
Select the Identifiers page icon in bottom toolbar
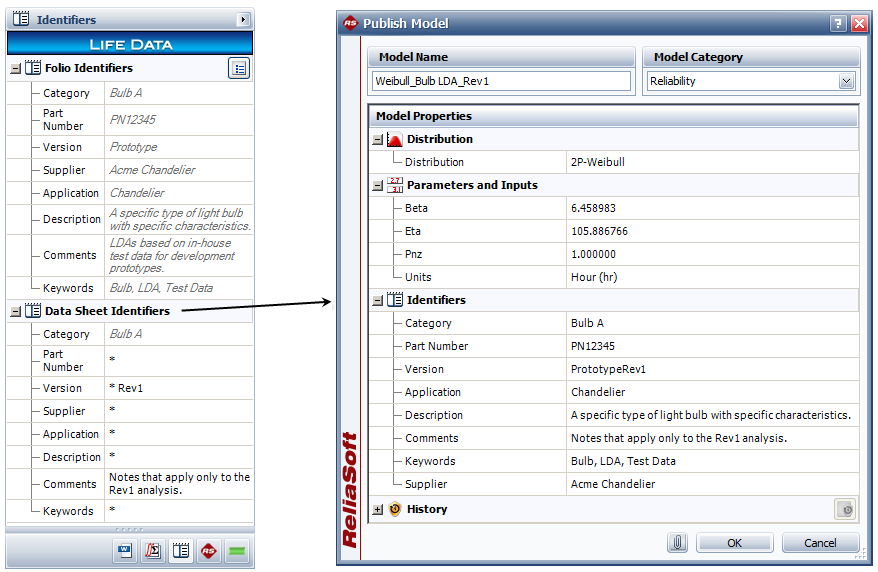(181, 551)
